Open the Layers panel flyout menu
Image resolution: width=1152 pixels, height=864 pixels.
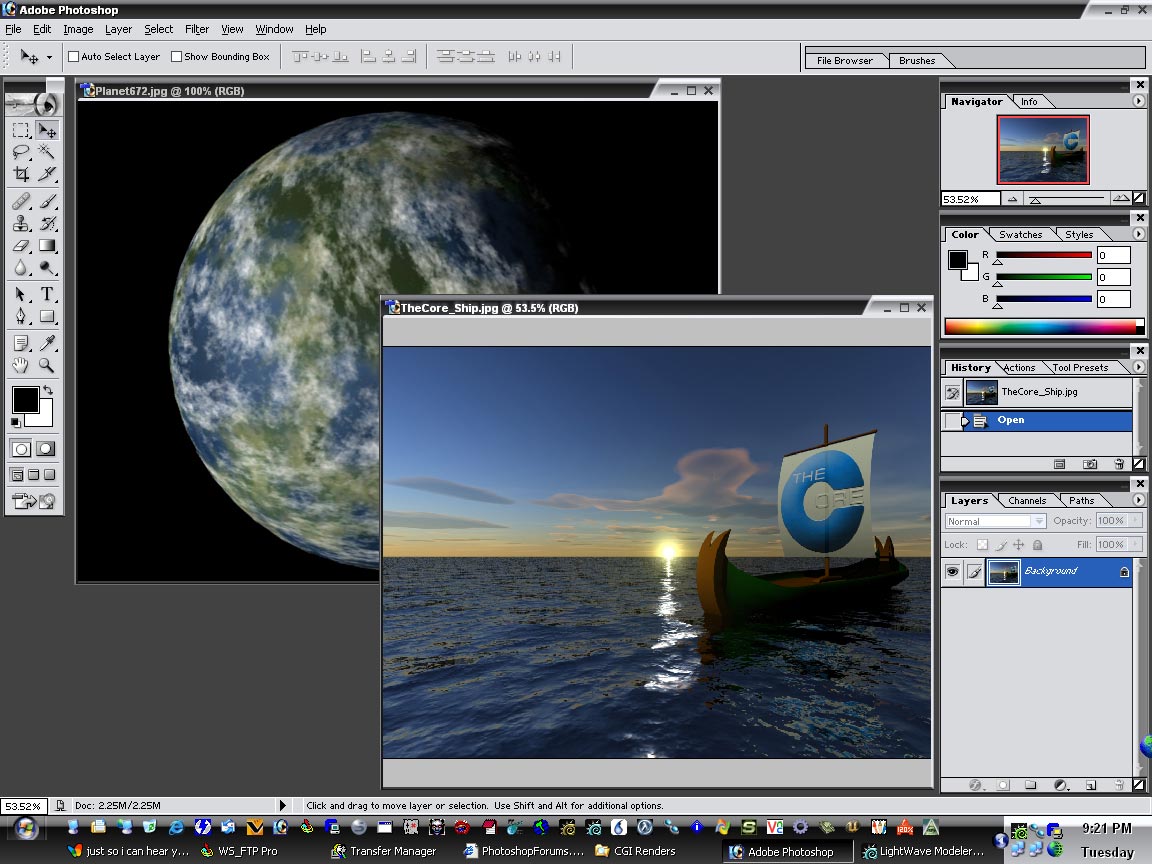tap(1138, 500)
